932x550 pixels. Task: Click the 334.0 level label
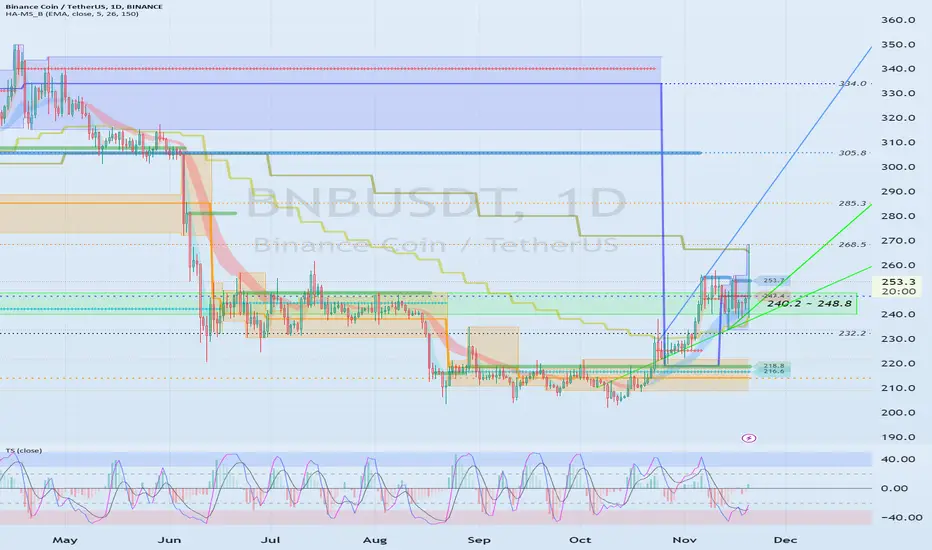852,84
